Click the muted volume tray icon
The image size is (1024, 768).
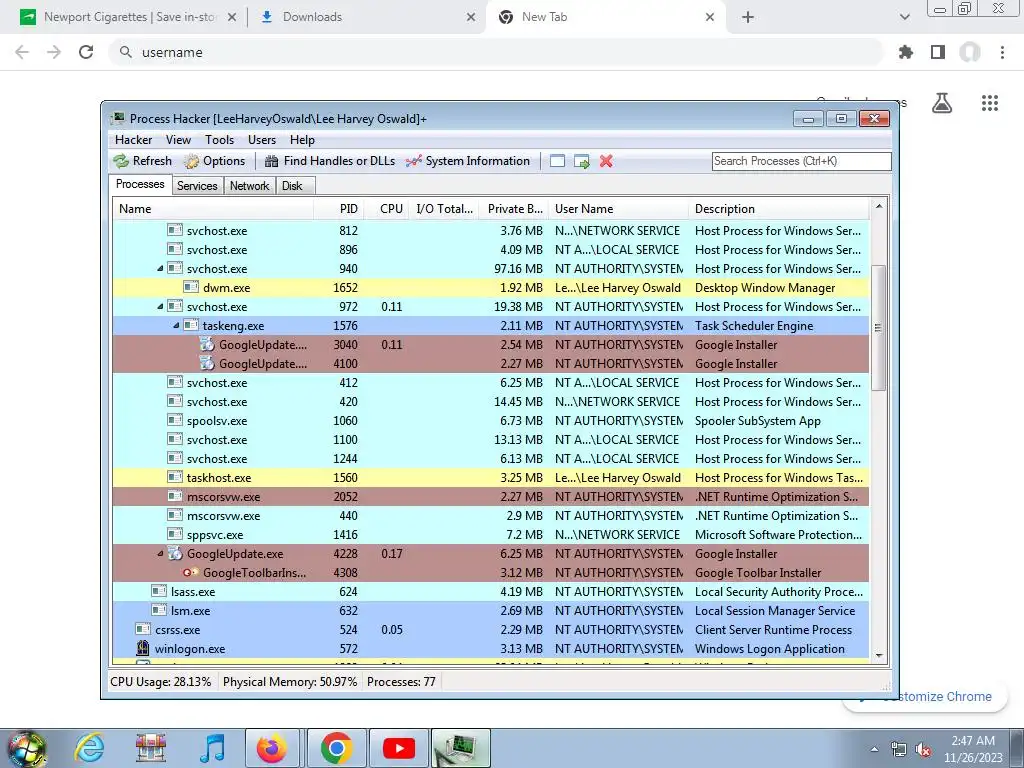[923, 750]
